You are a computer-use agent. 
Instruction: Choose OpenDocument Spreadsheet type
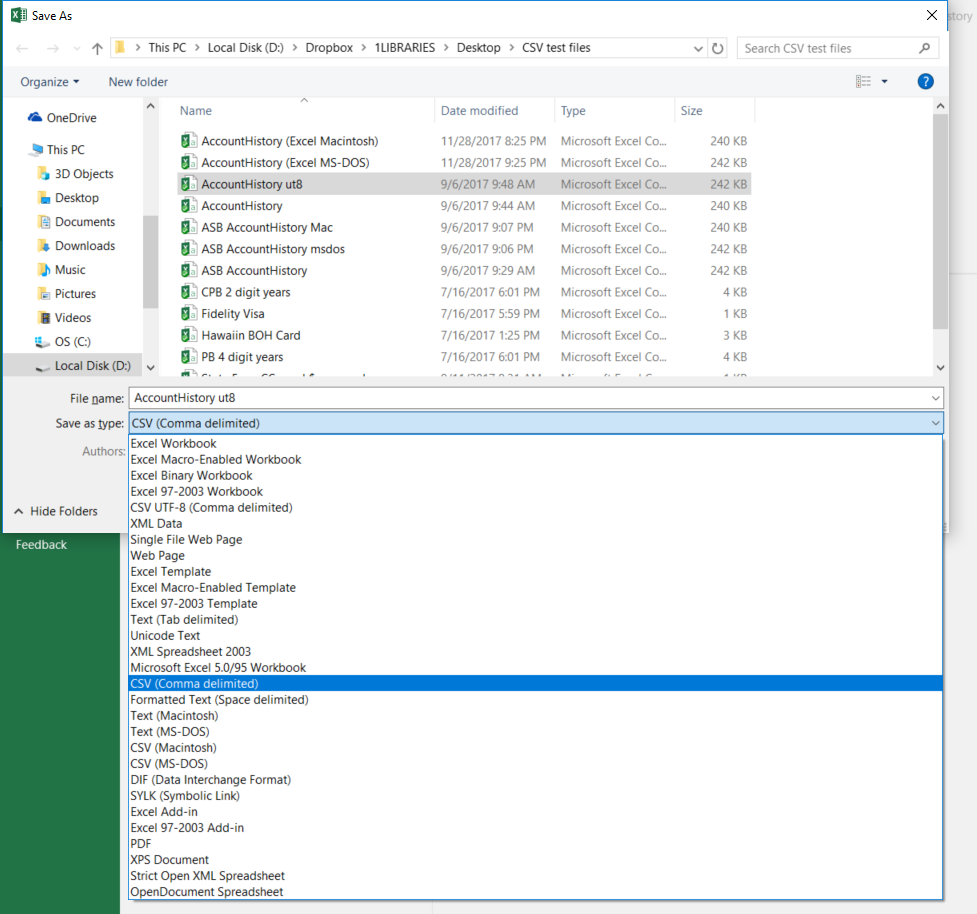[x=535, y=892]
